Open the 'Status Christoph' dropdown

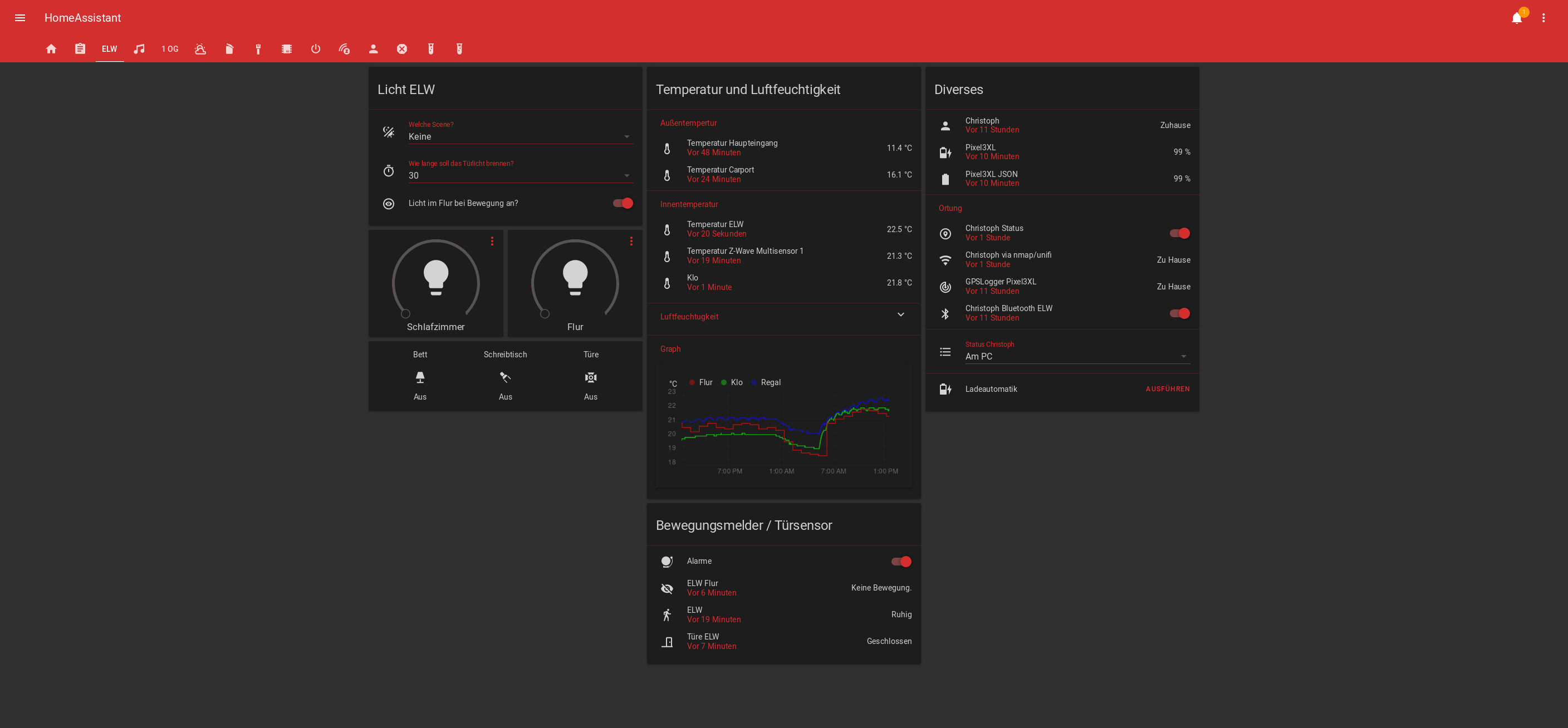click(x=1183, y=356)
